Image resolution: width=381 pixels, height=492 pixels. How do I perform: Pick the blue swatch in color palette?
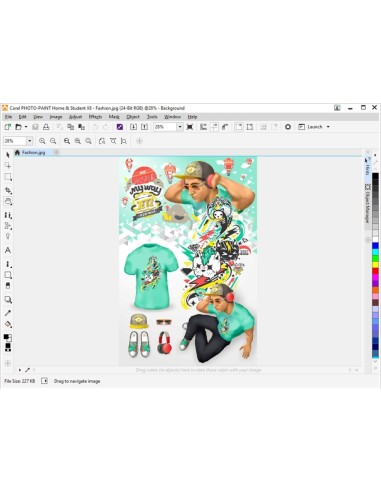375,246
